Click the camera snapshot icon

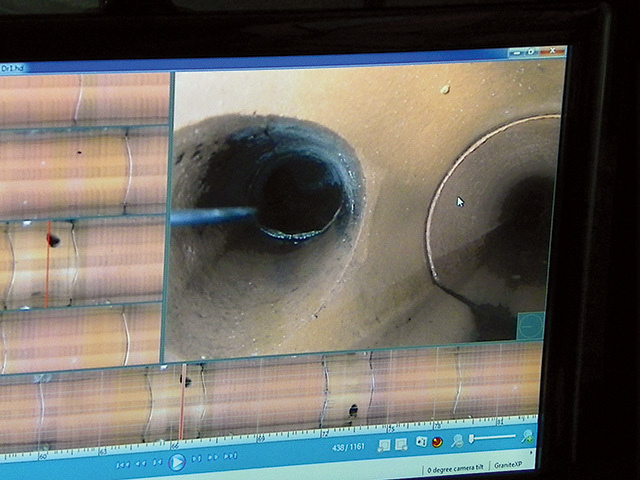421,441
